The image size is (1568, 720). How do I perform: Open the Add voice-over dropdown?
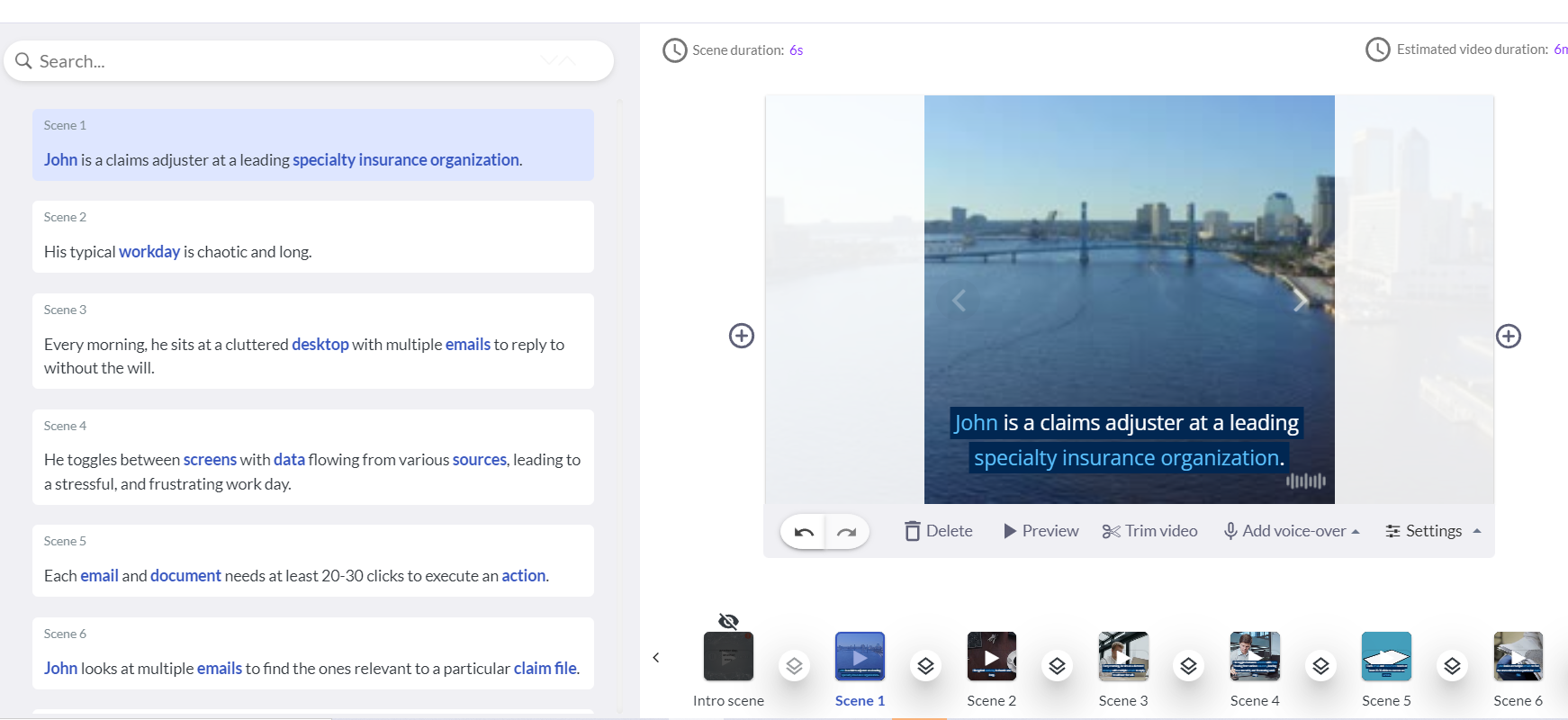pos(1292,531)
